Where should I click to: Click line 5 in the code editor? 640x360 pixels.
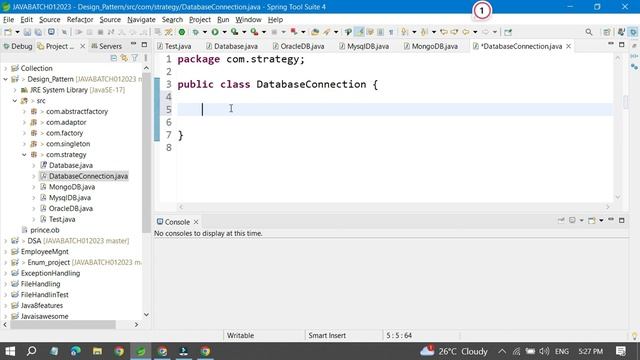tap(394, 109)
